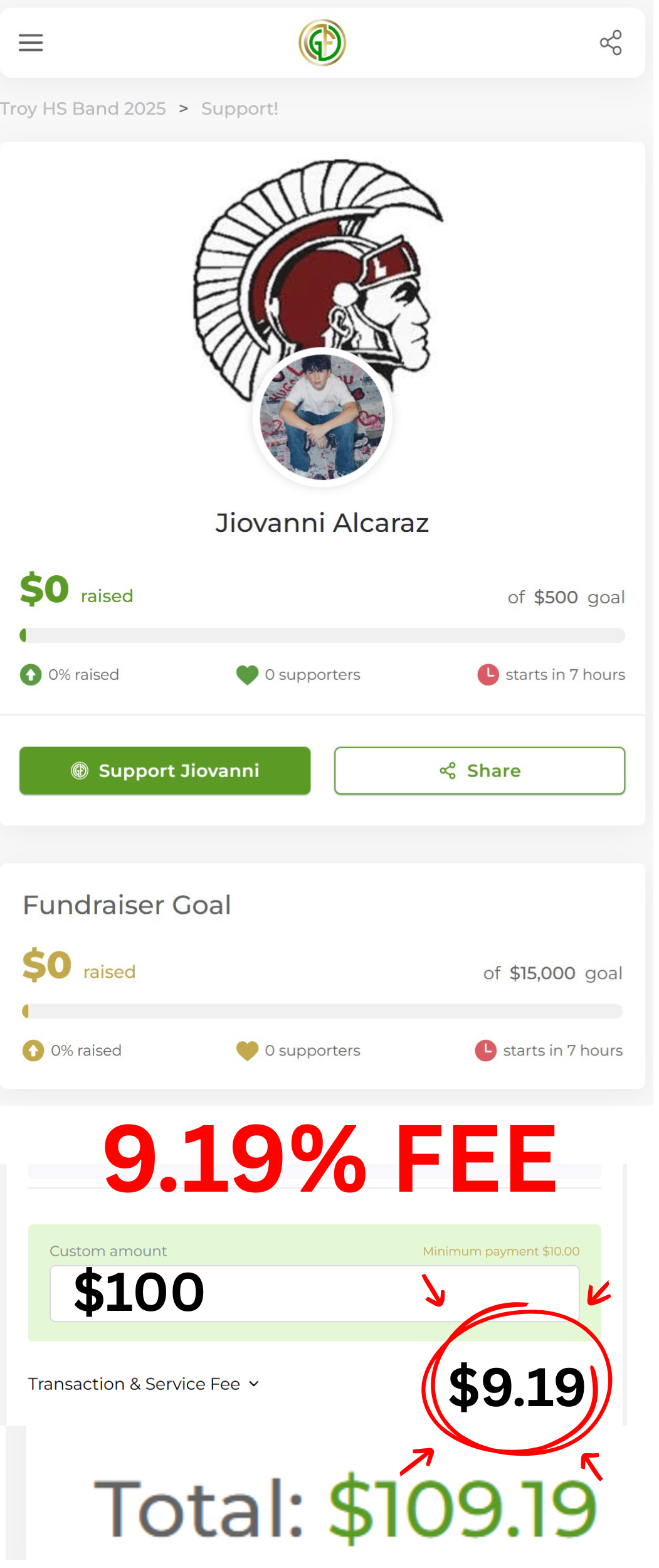Click the Jiovanni Alcaraz name heading

(x=322, y=522)
